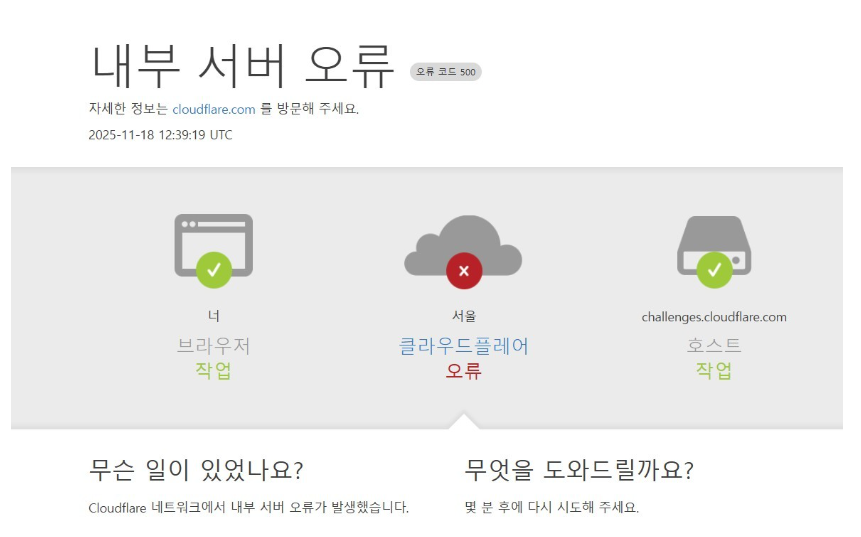Click the 무엇을 도와드릴까요? heading
This screenshot has width=861, height=537.
pyautogui.click(x=579, y=470)
